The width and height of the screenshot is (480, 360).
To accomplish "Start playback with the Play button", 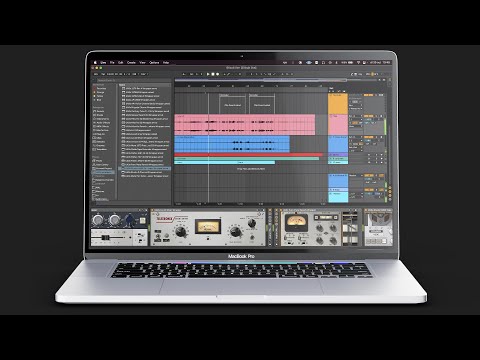I will [x=208, y=74].
